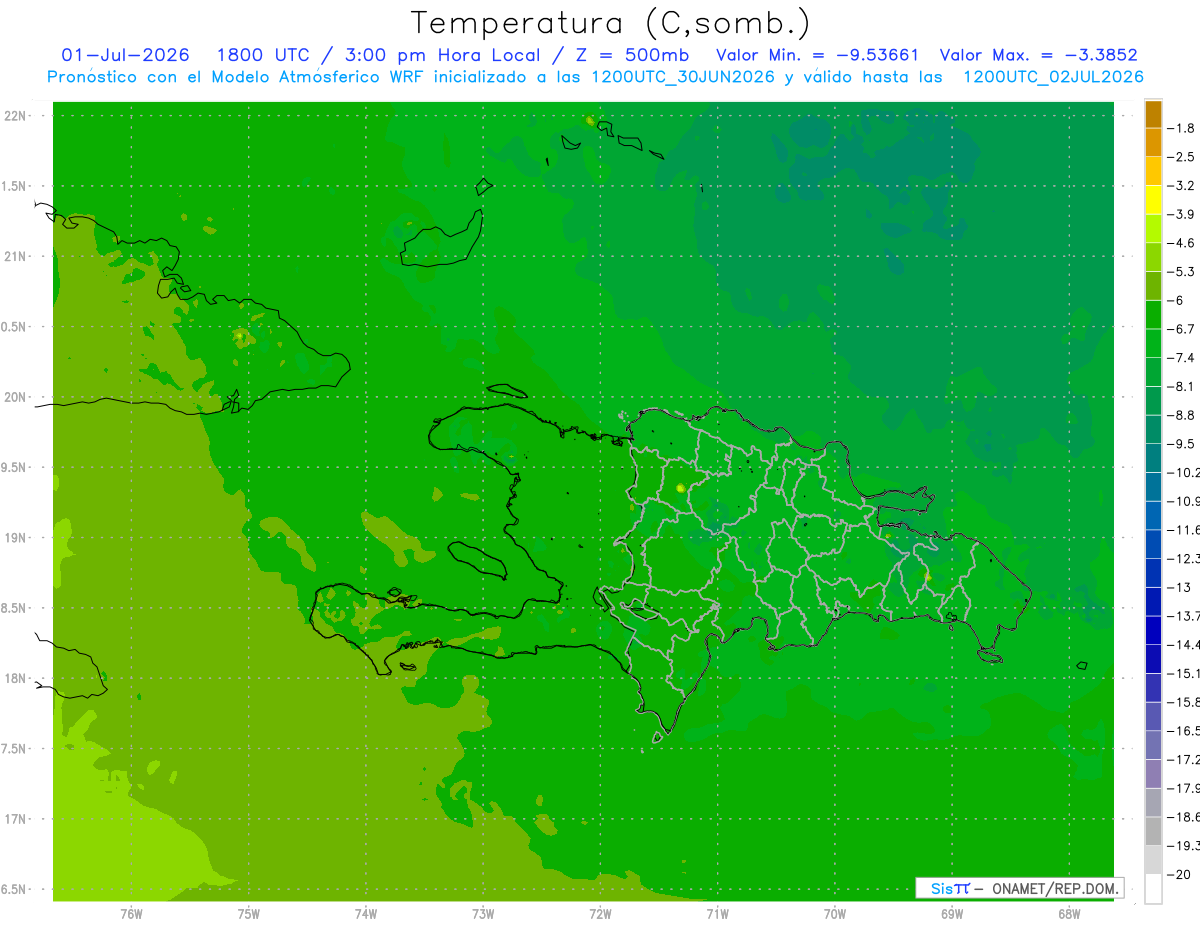Click the "-3.9" colorbar value
1200x927 pixels.
[1182, 214]
